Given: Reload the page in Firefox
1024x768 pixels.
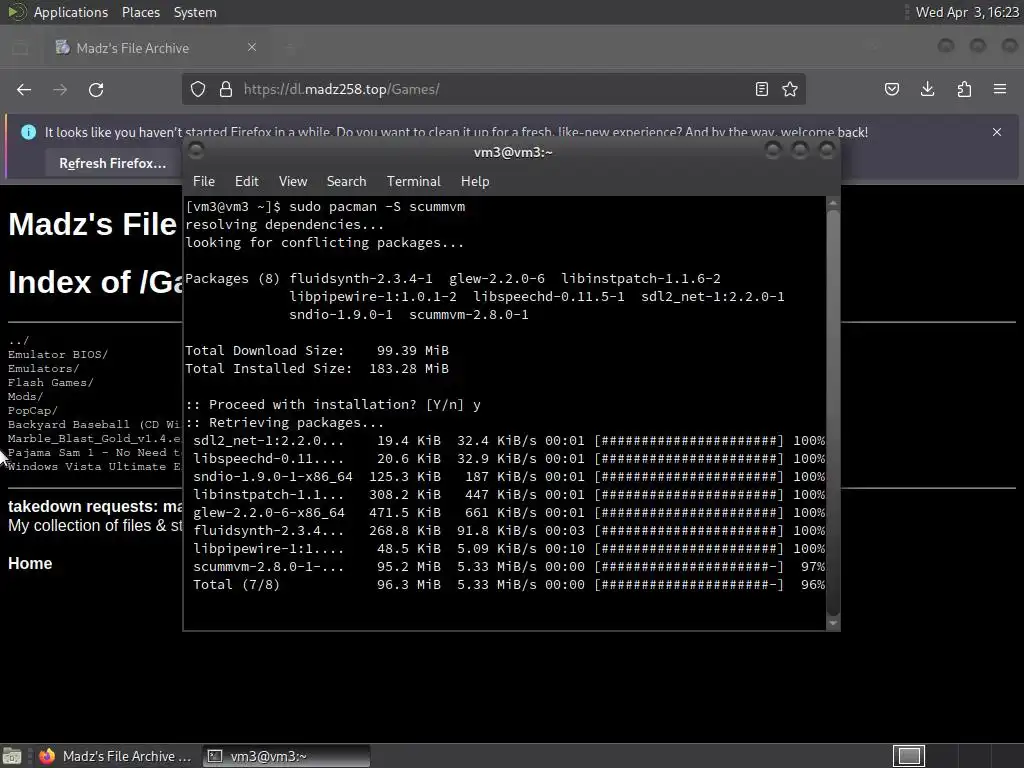Looking at the screenshot, I should pyautogui.click(x=96, y=89).
